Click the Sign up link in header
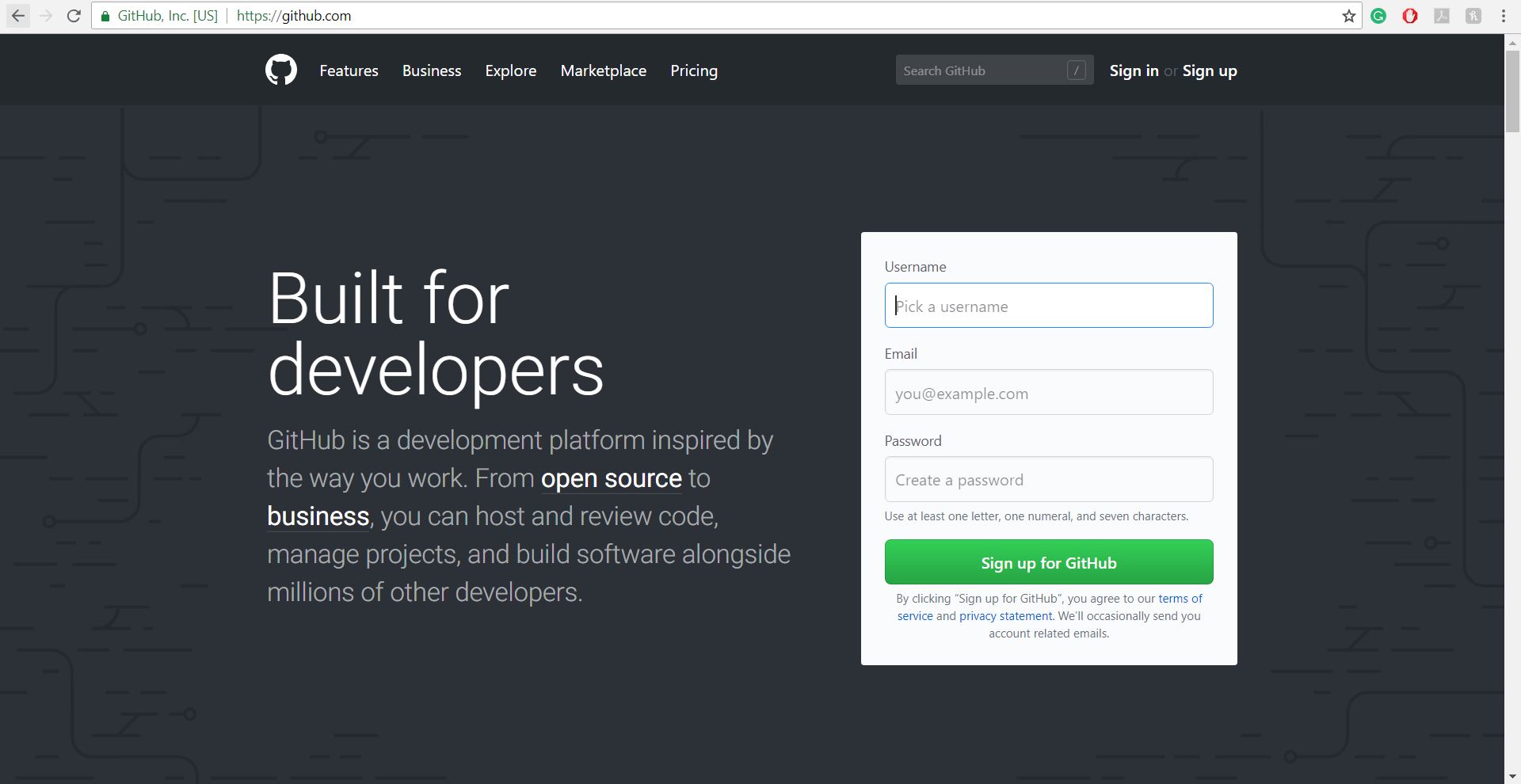Viewport: 1521px width, 784px height. [1210, 70]
